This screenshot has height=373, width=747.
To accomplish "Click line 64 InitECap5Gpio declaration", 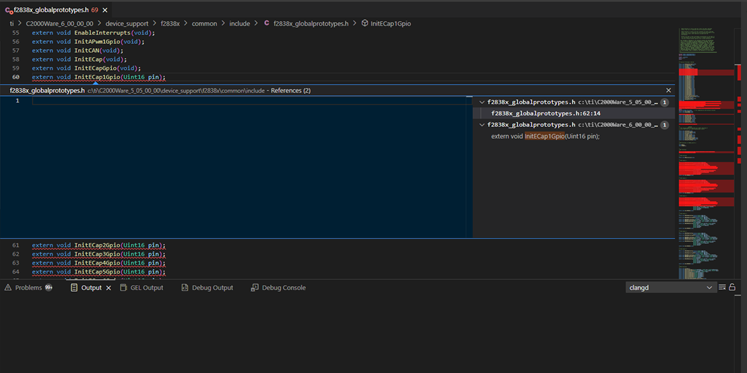I will 99,272.
